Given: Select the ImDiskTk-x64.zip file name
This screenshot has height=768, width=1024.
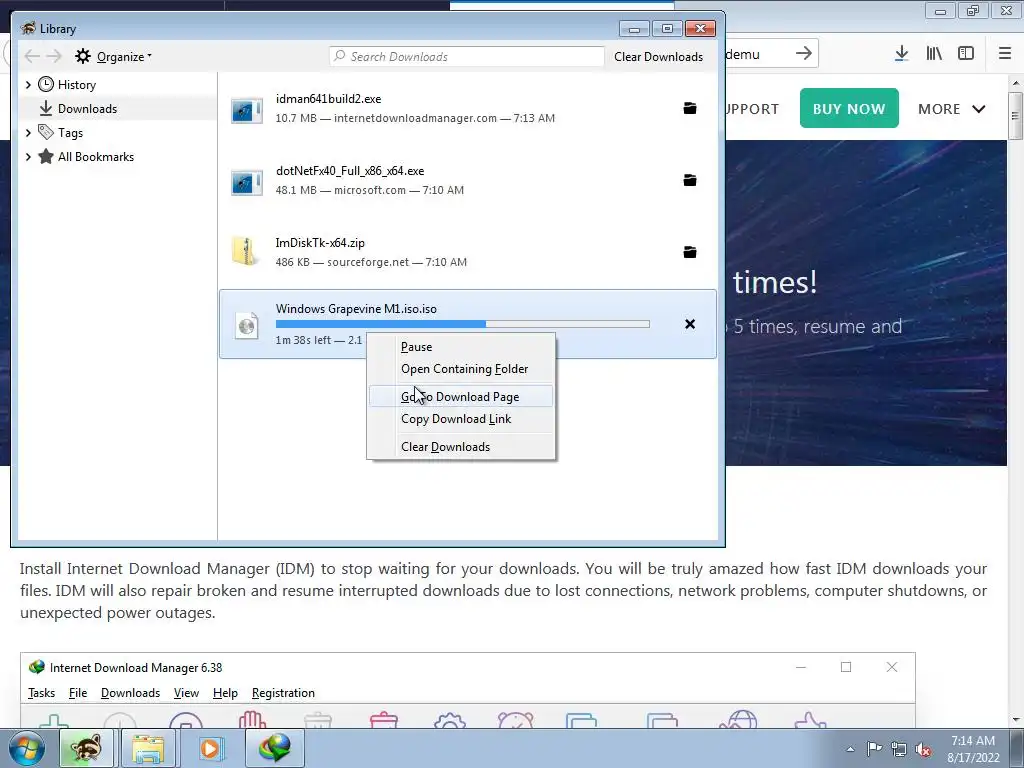Looking at the screenshot, I should click(x=320, y=243).
